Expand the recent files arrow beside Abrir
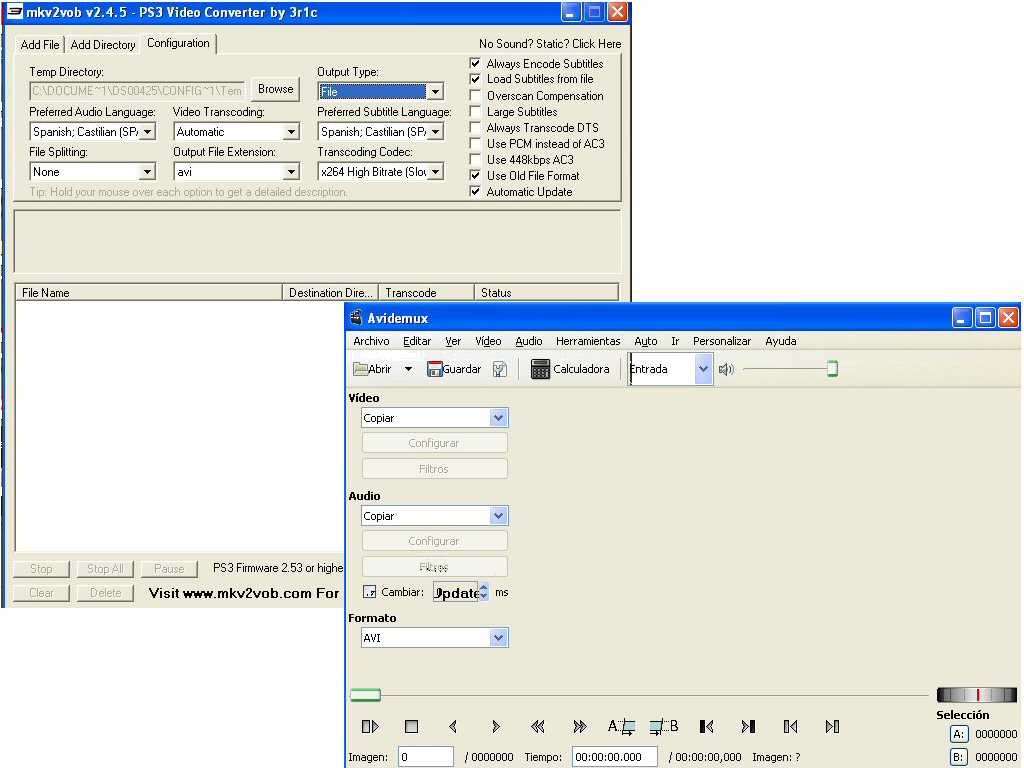The height and width of the screenshot is (768, 1024). pyautogui.click(x=408, y=369)
